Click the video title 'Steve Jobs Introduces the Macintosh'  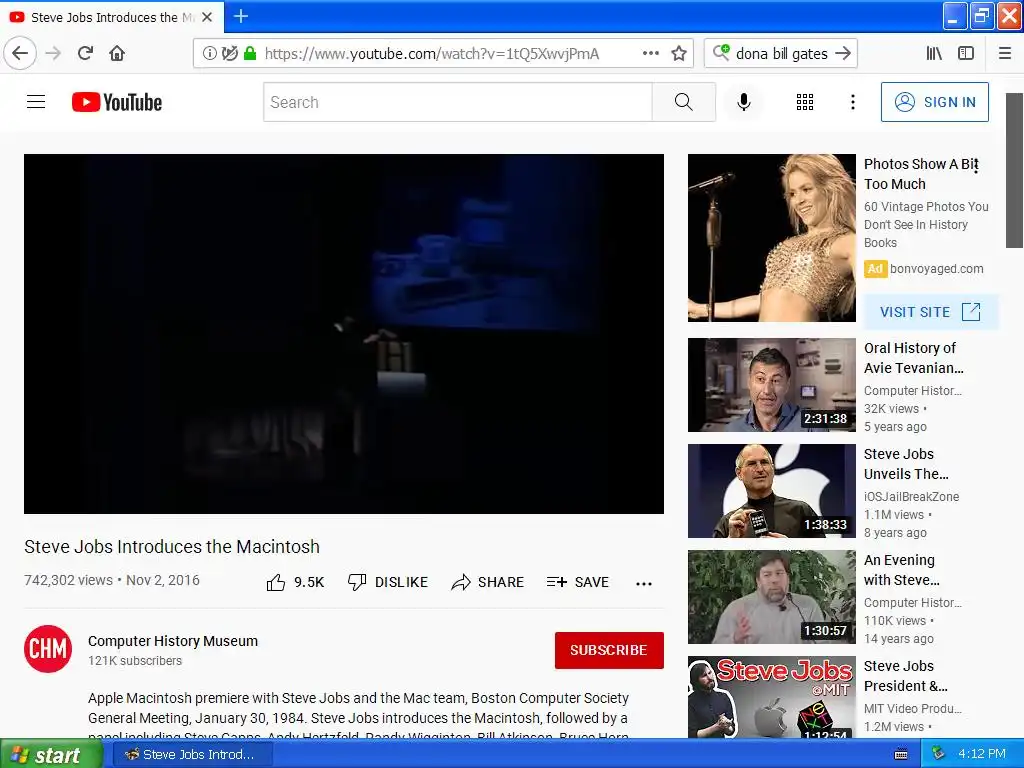pyautogui.click(x=172, y=546)
